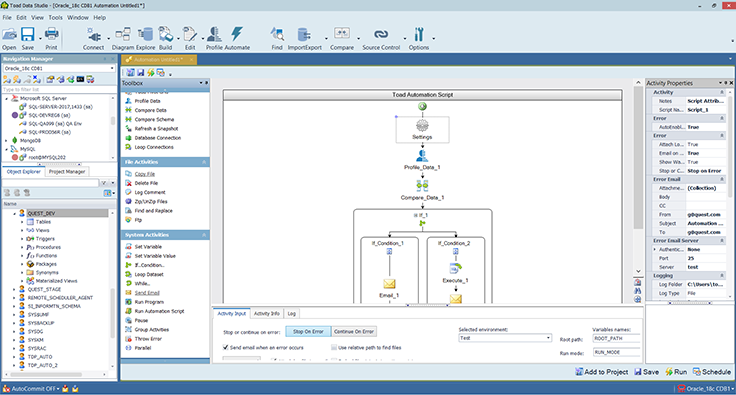The image size is (736, 395).
Task: Open the Oracle_18c CDB1 connection dropdown
Action: [x=112, y=68]
